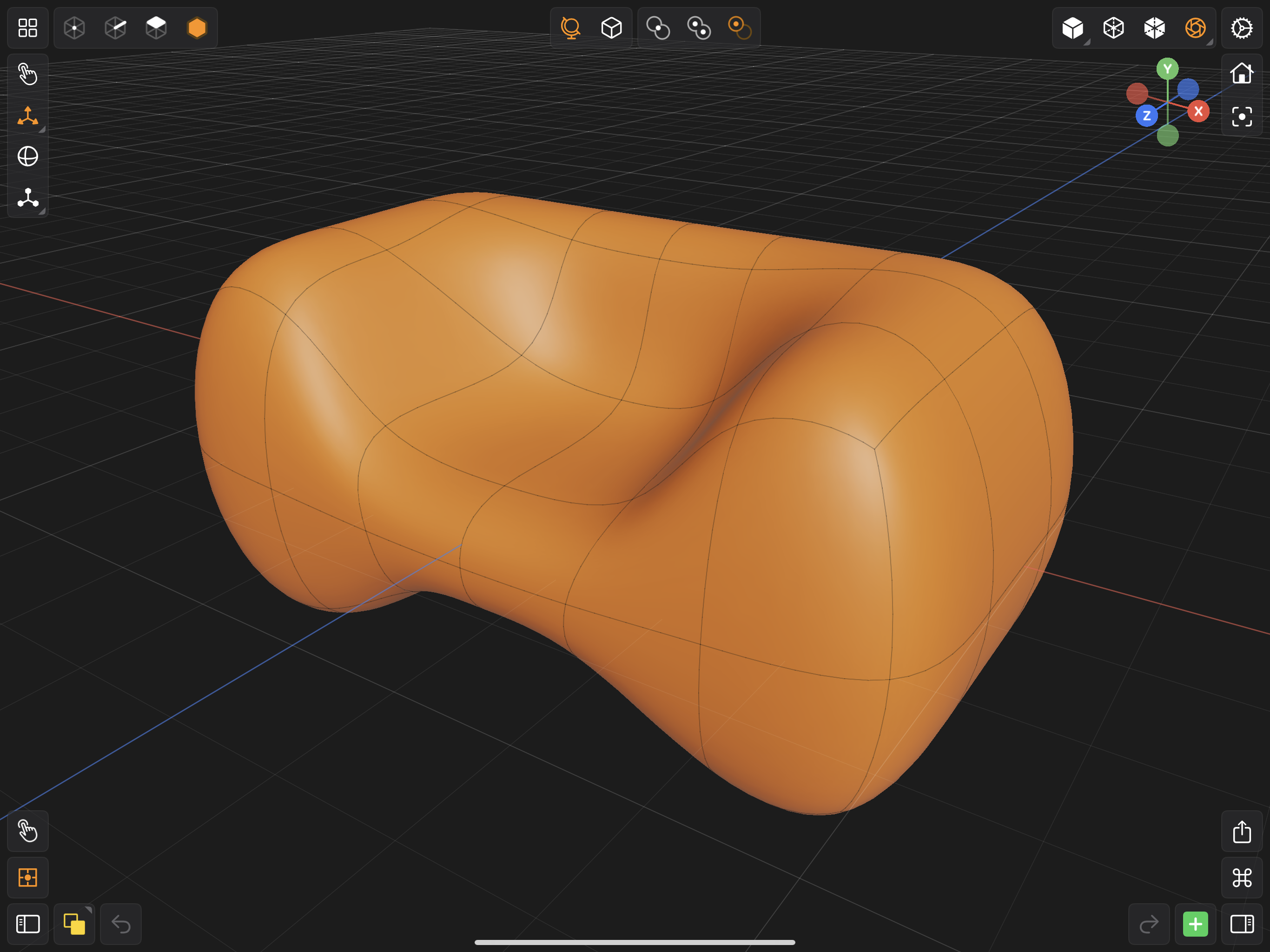Select the sphere globe tool in left toolbar
Screen dimensions: 1270x952
pyautogui.click(x=27, y=156)
